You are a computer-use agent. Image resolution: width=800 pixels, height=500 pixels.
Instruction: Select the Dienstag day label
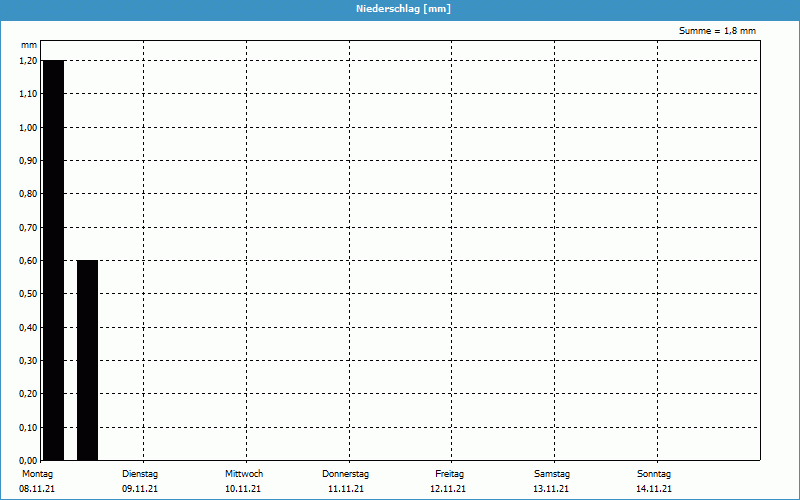click(140, 474)
